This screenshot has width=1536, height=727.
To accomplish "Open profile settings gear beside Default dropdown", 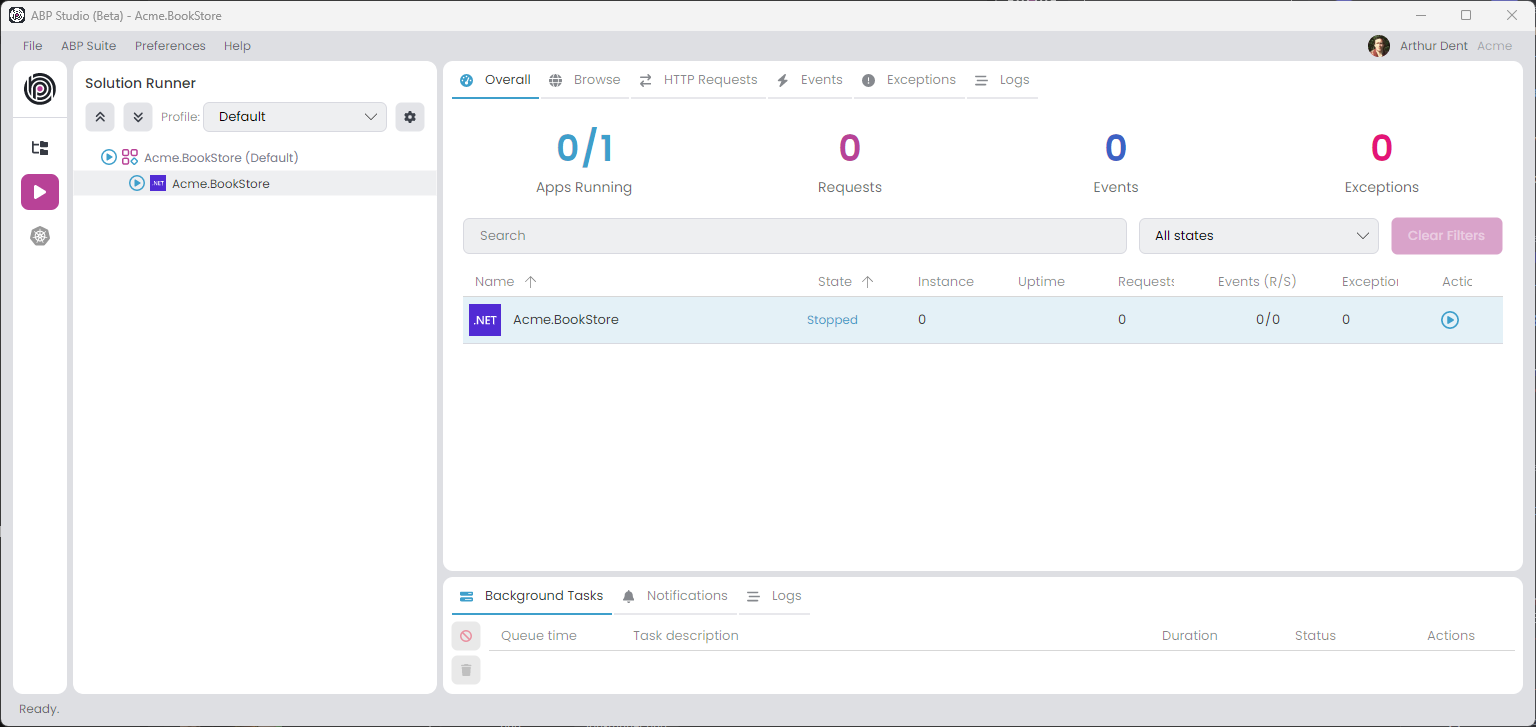I will point(409,116).
